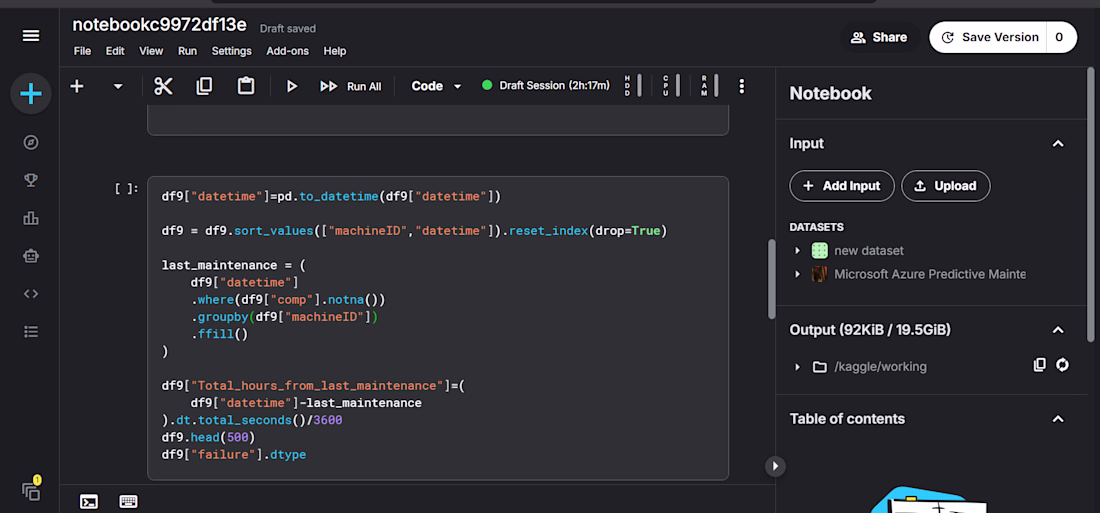This screenshot has height=513, width=1100.
Task: Click the DATASETS label
Action: (817, 227)
